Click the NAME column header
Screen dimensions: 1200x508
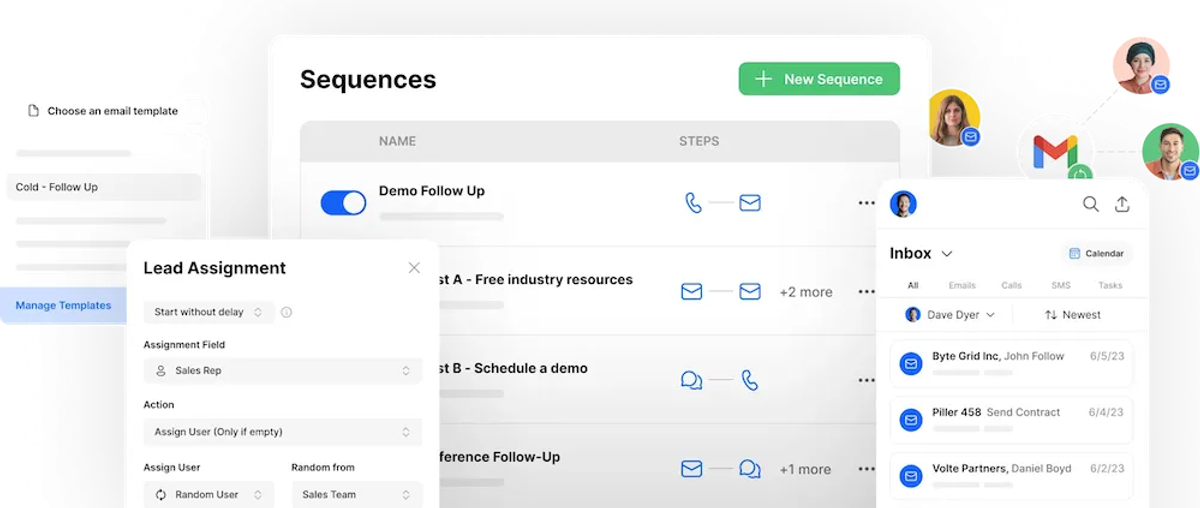coord(397,141)
